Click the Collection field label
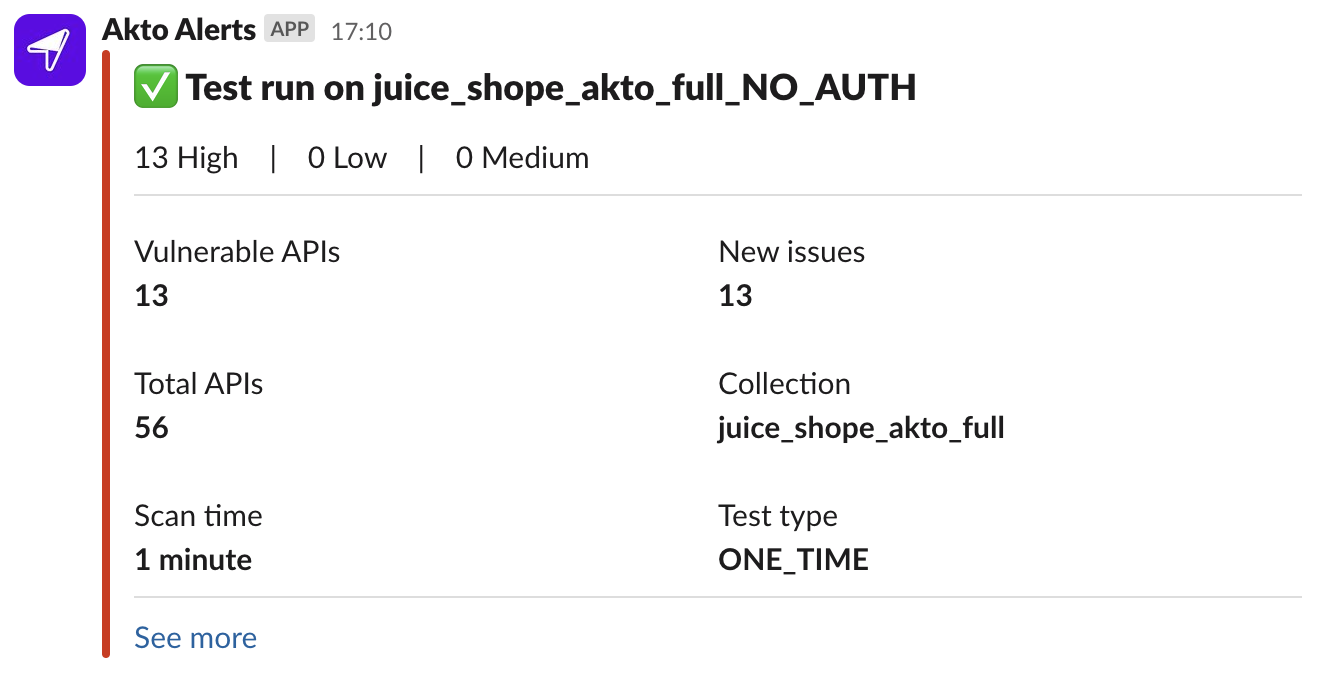 tap(784, 384)
